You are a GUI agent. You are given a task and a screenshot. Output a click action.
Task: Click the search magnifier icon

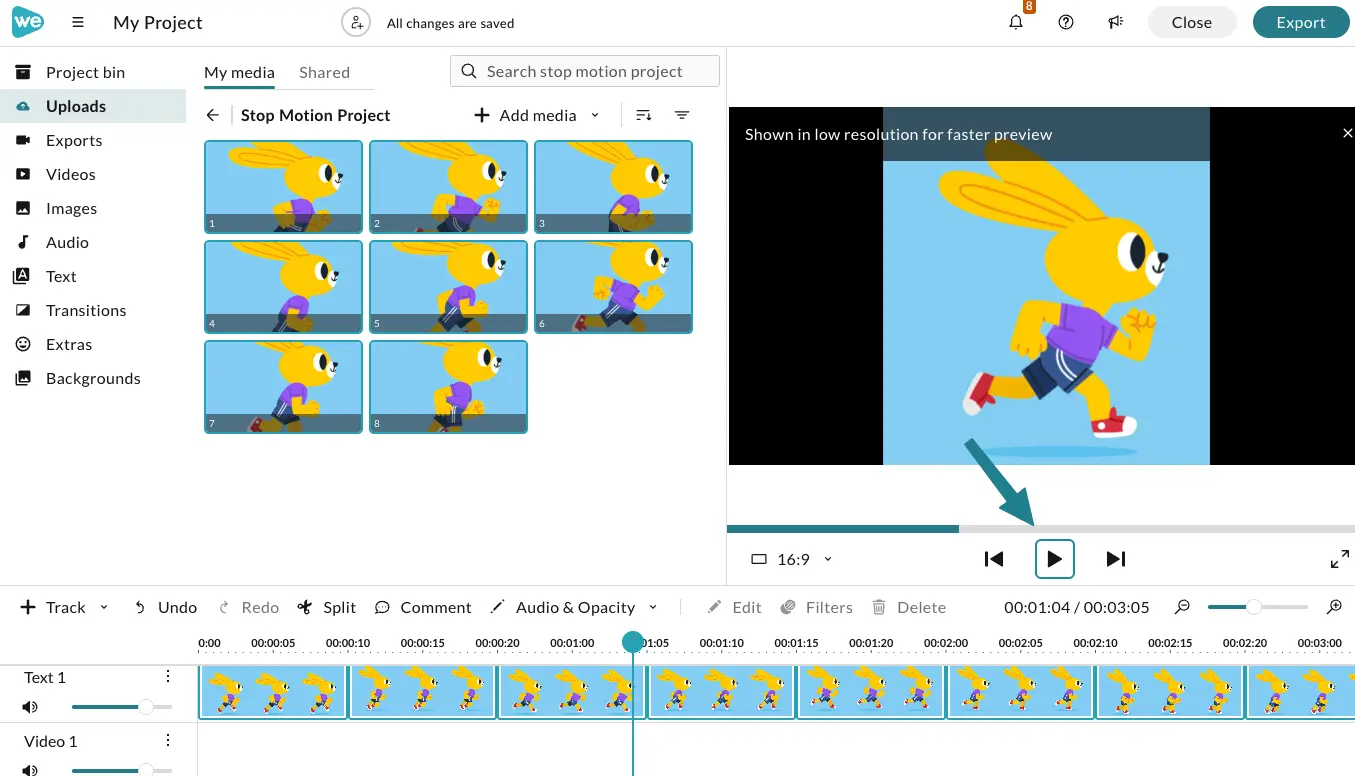(469, 71)
